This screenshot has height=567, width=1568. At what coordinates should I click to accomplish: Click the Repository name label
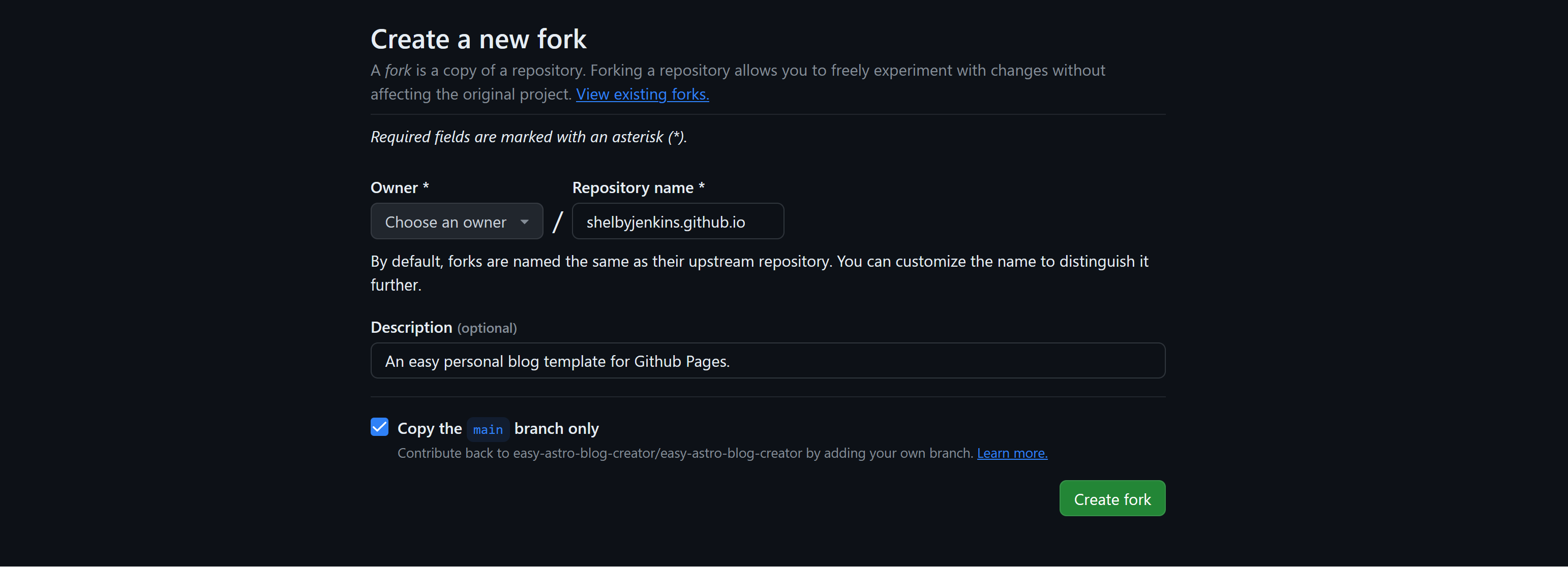[632, 187]
